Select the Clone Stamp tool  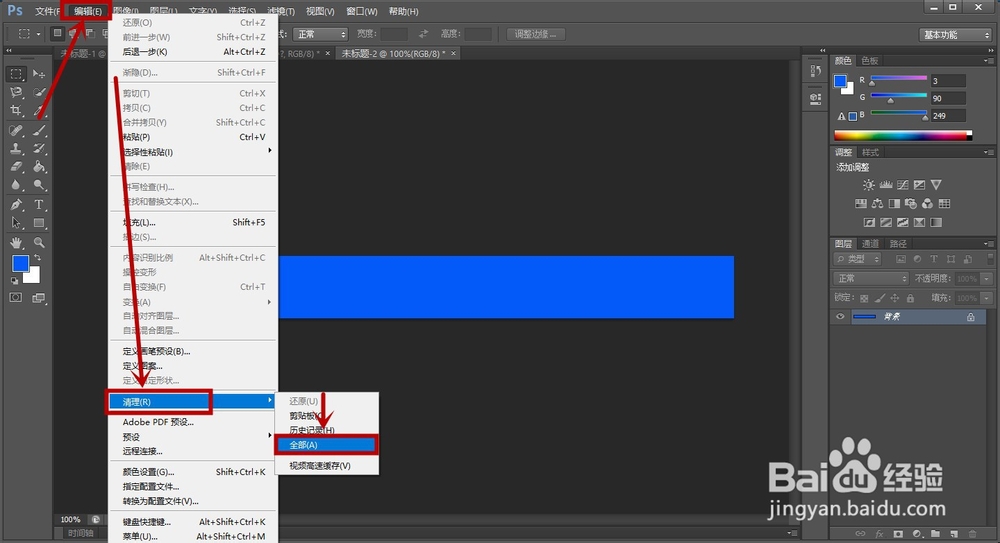coord(16,149)
